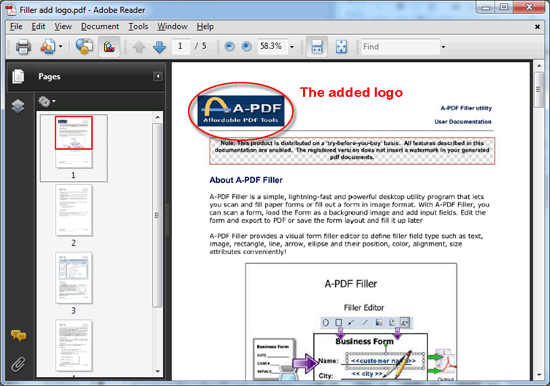The width and height of the screenshot is (550, 386).
Task: Collapse the Pages panel arrow button
Action: click(158, 76)
